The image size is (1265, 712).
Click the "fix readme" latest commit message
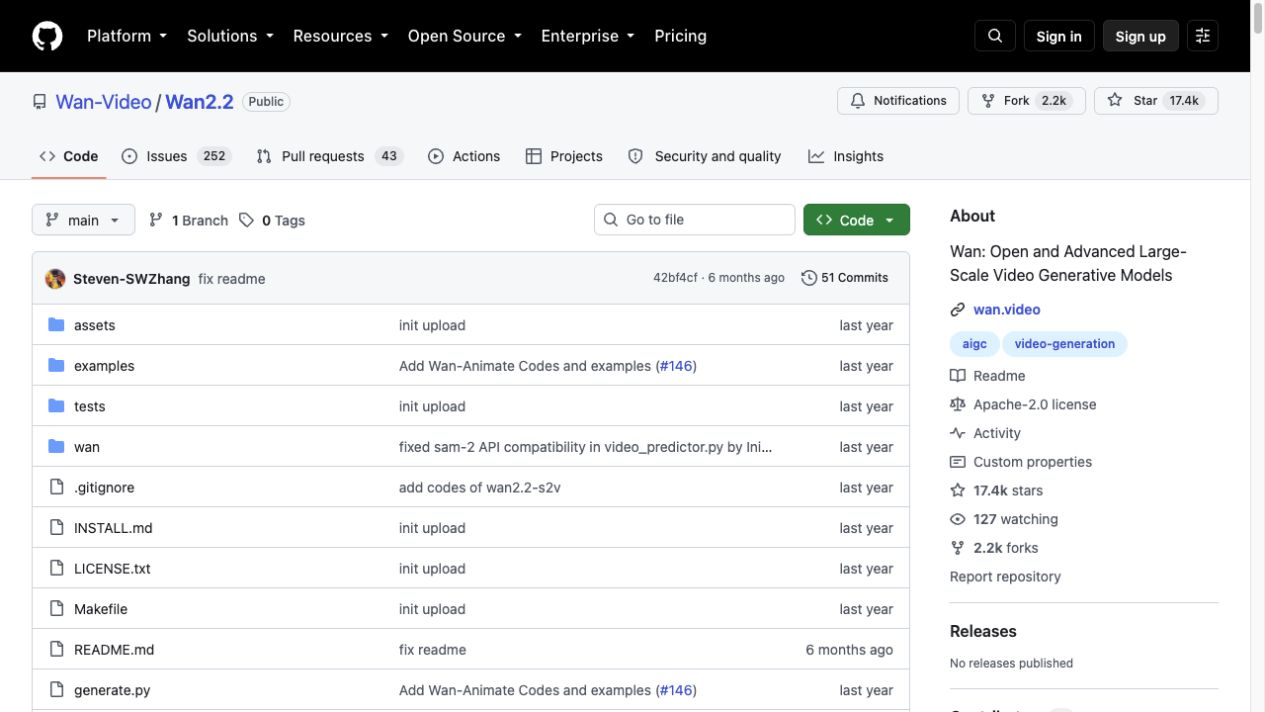(232, 279)
